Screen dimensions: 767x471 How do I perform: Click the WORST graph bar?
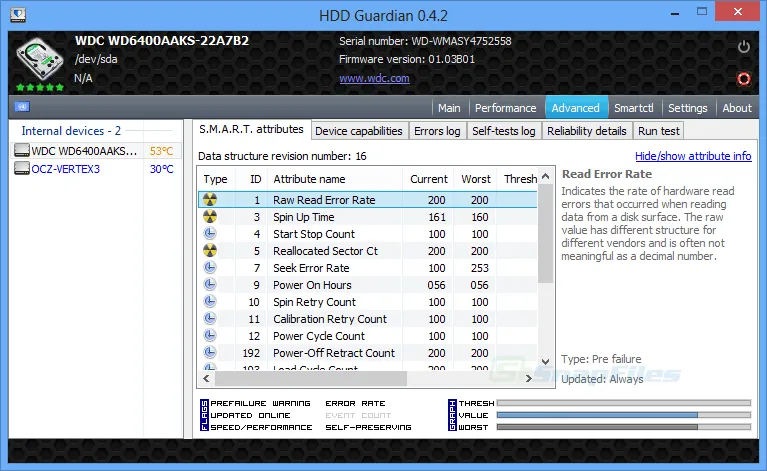point(624,427)
